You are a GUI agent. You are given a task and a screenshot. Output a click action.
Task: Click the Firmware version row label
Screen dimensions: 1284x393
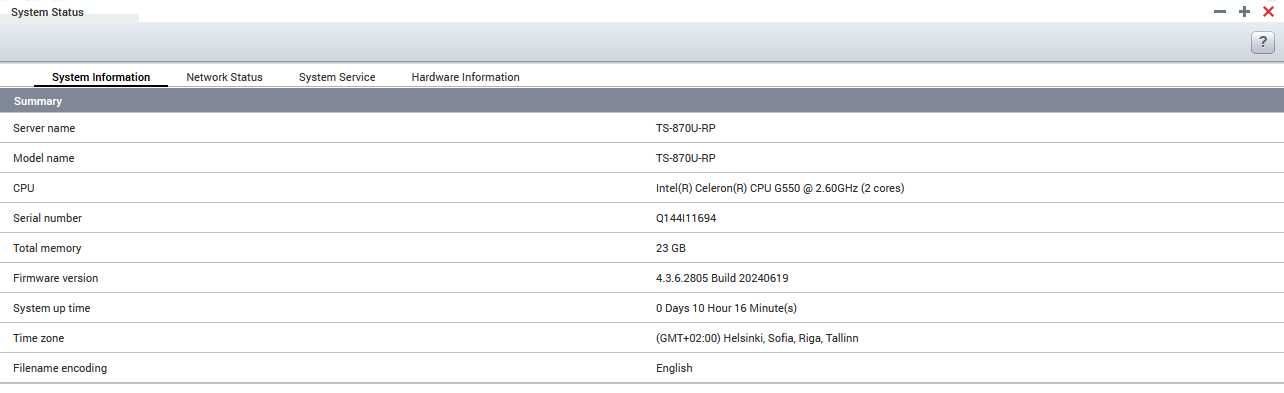click(55, 278)
